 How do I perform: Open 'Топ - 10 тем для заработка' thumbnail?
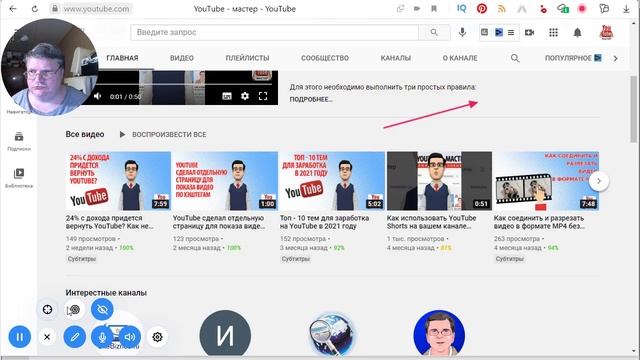pos(332,181)
